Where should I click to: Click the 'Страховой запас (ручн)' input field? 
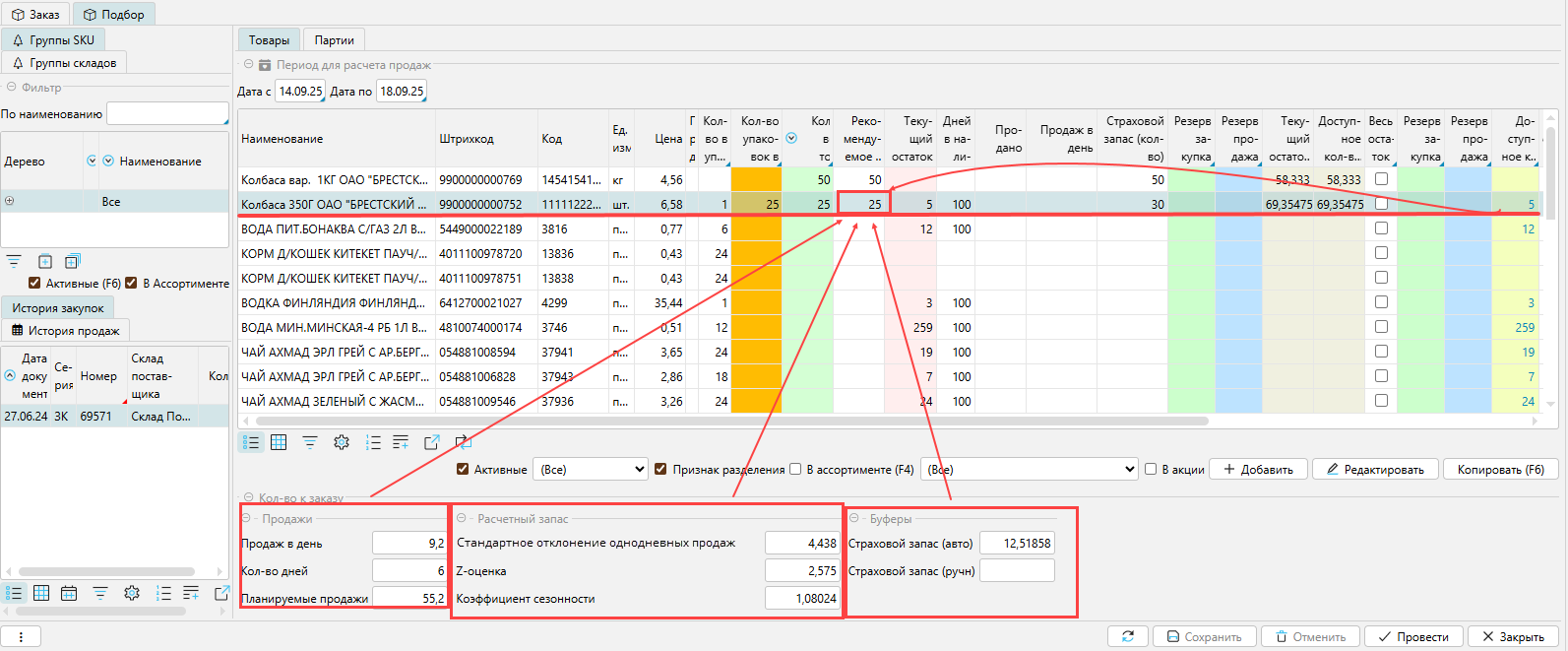(1017, 571)
